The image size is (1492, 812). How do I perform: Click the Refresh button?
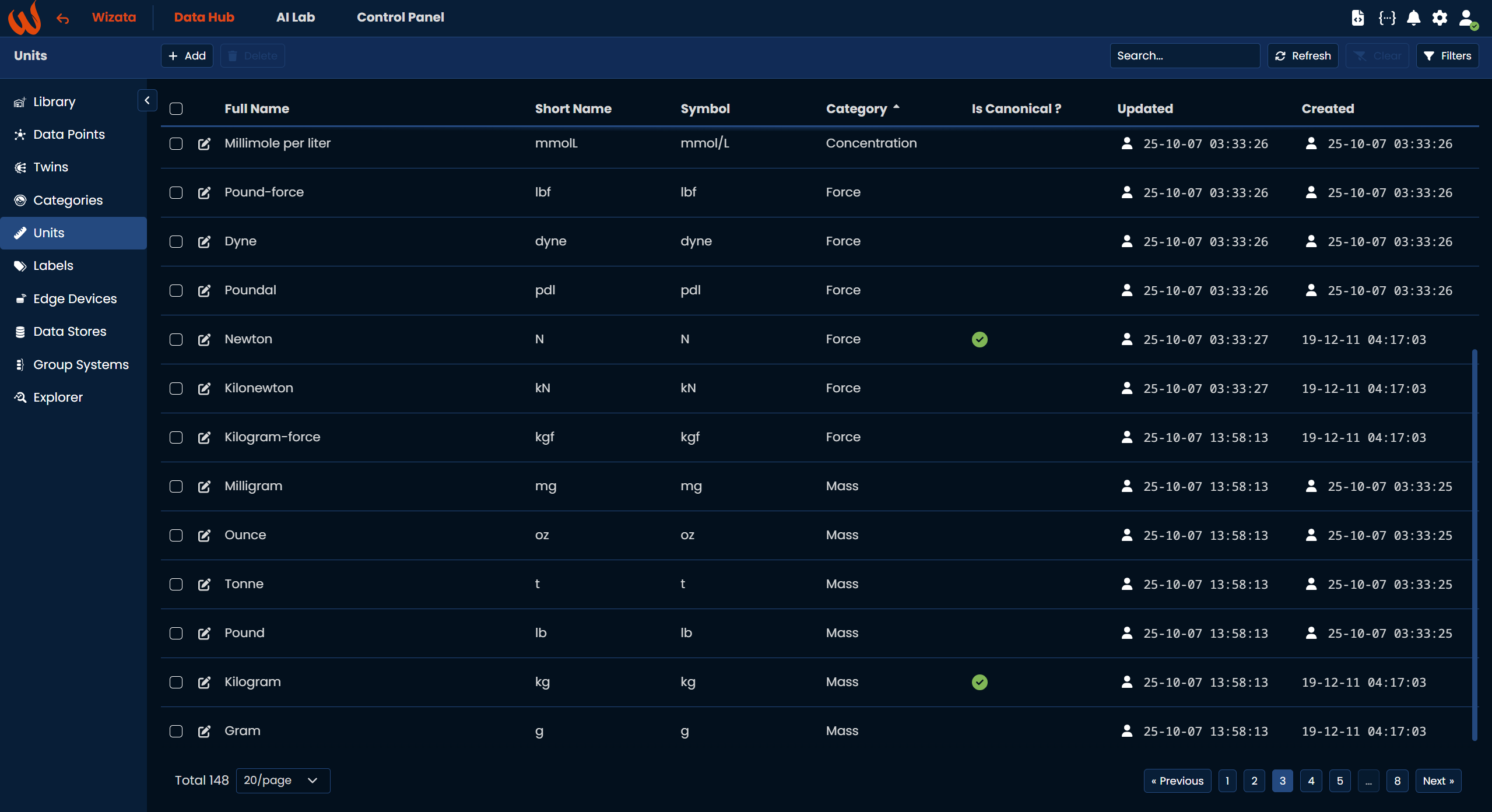(x=1303, y=55)
